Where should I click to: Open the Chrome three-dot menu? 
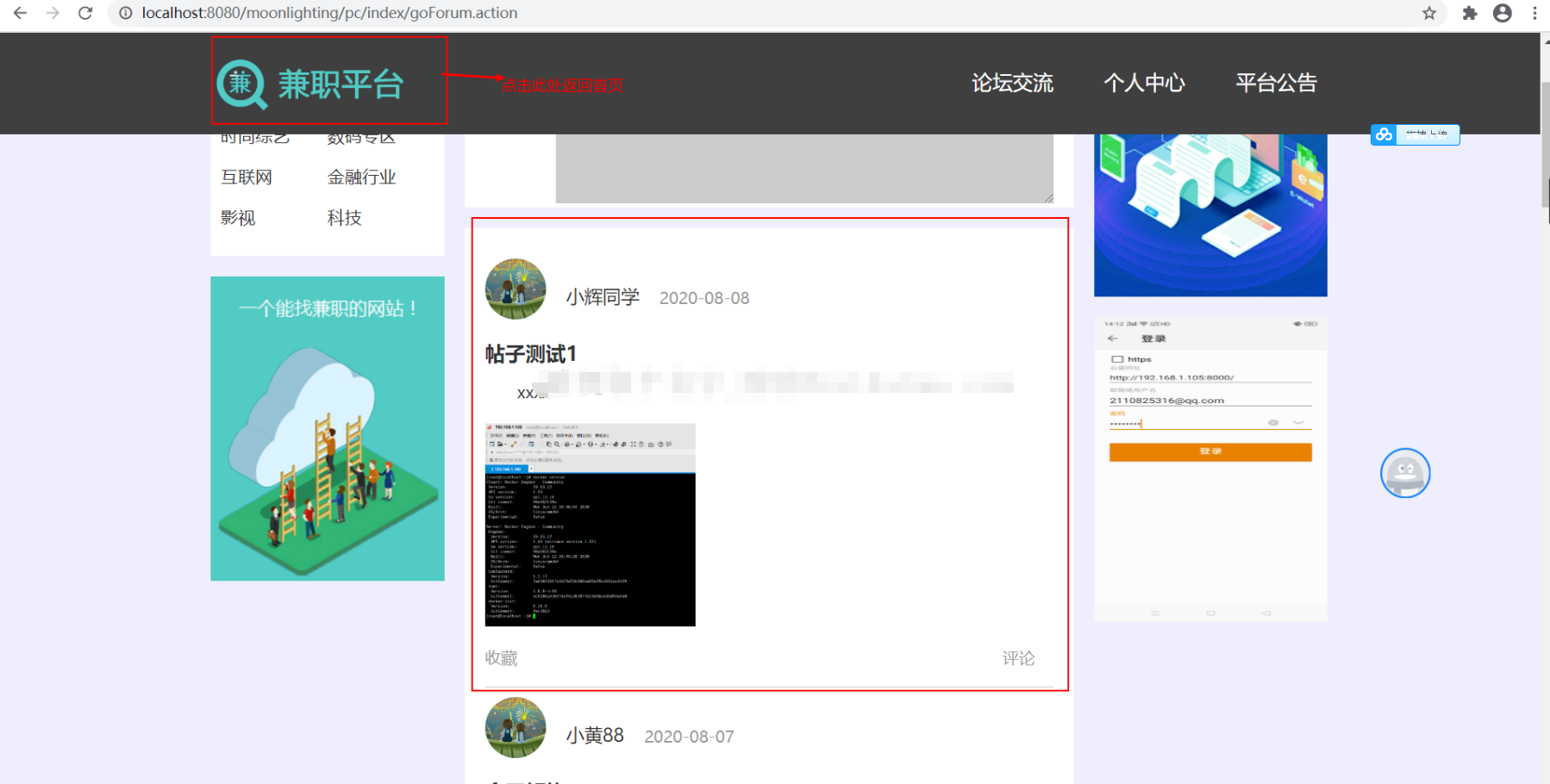(1534, 13)
